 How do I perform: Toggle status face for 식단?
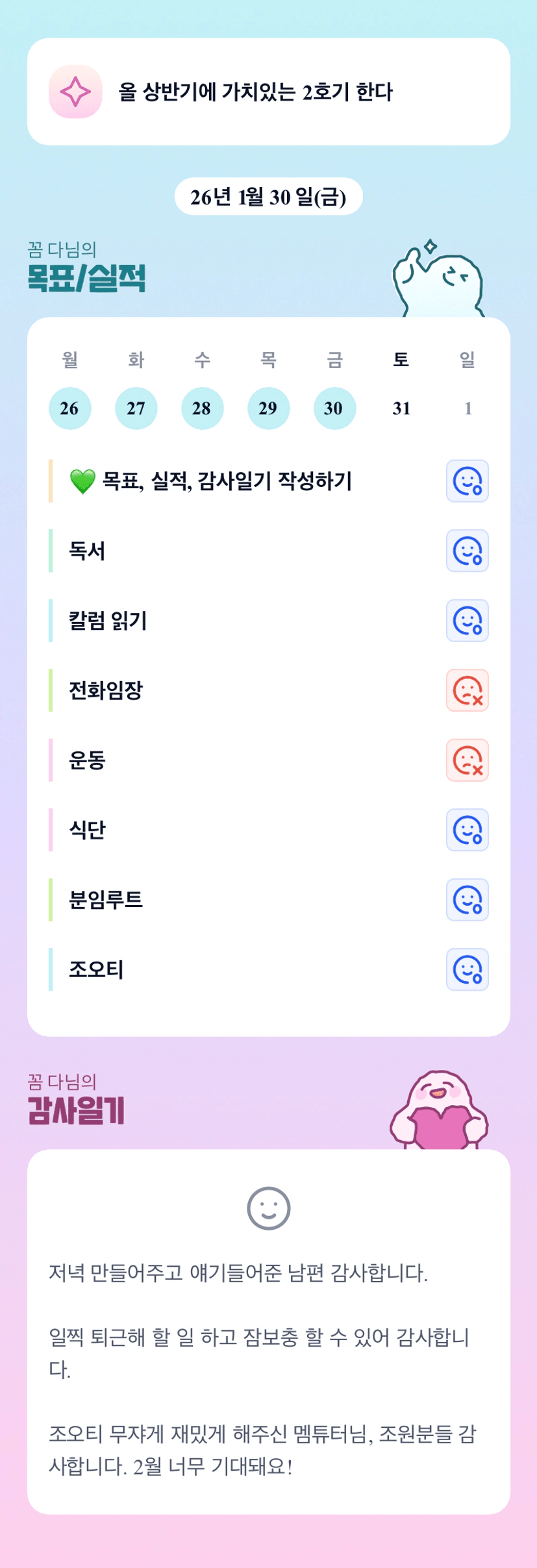467,830
